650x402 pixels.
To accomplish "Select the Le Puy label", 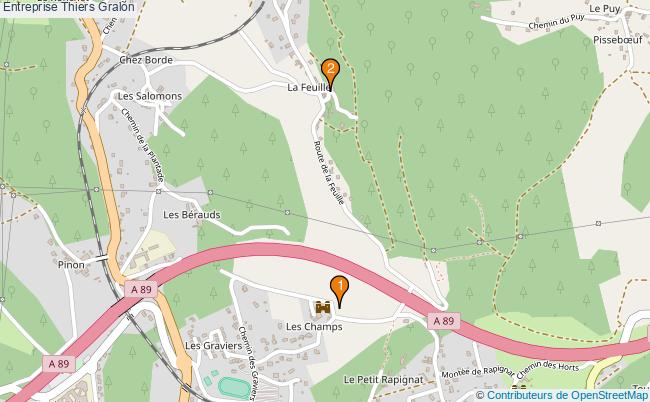I will tap(604, 9).
